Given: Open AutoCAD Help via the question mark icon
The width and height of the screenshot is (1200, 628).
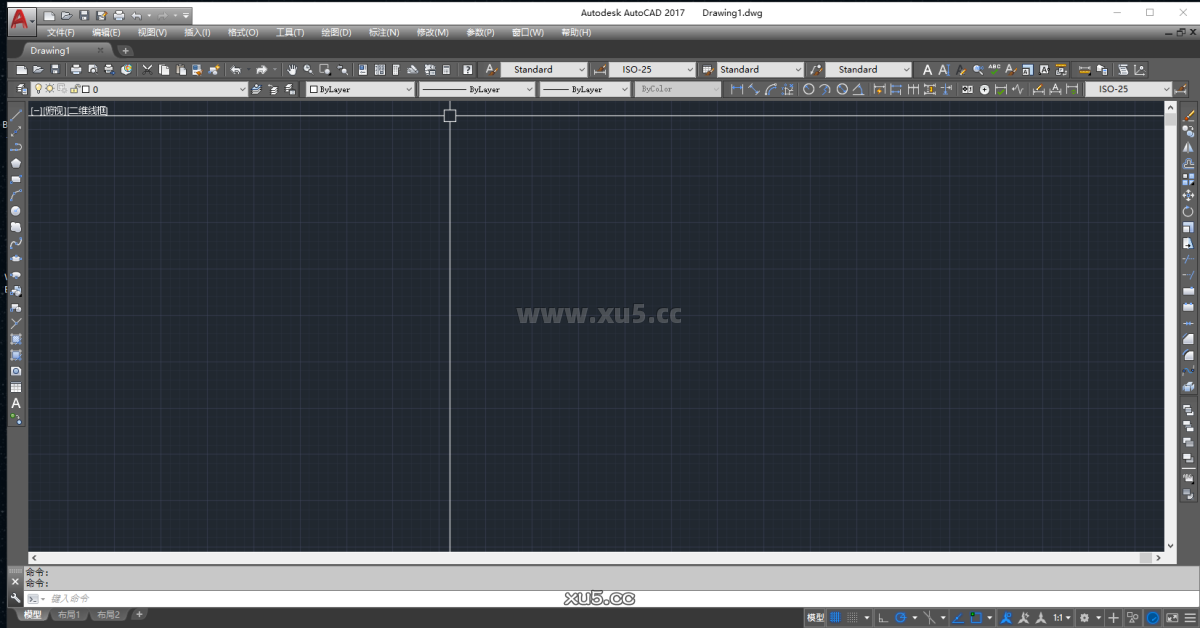Looking at the screenshot, I should (x=468, y=69).
